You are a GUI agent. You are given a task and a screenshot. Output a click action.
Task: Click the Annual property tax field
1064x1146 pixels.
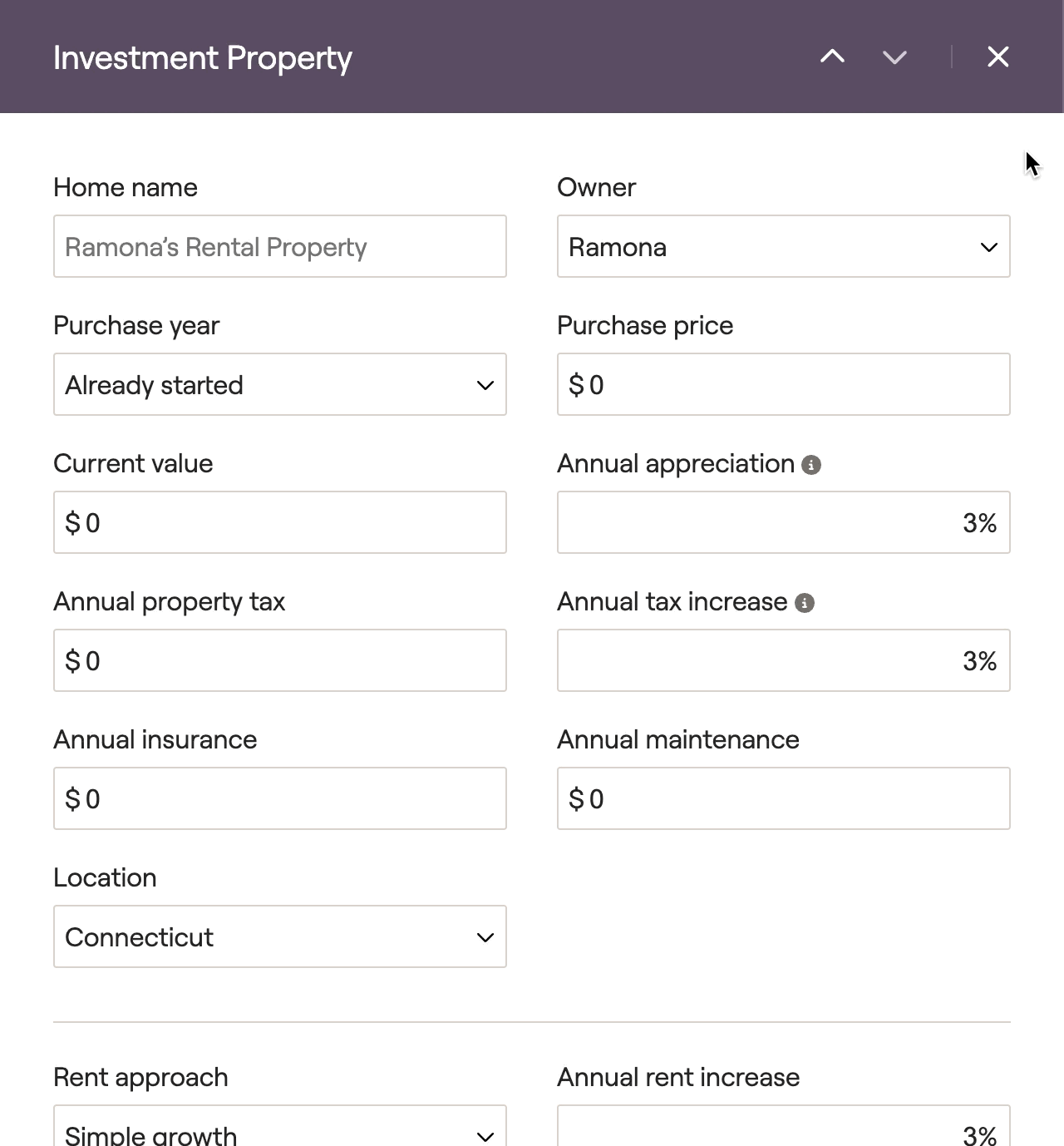pos(279,661)
